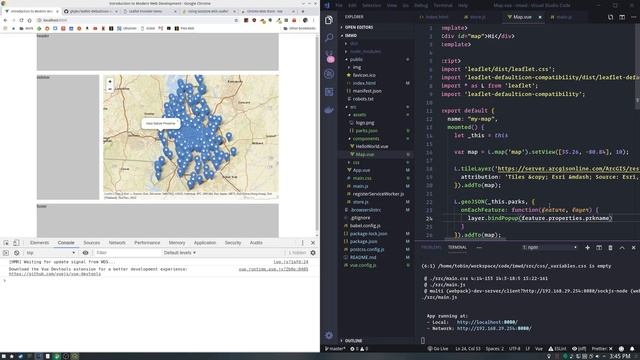This screenshot has height=360, width=640.
Task: Click the DevTools inspect element icon
Action: pos(6,242)
